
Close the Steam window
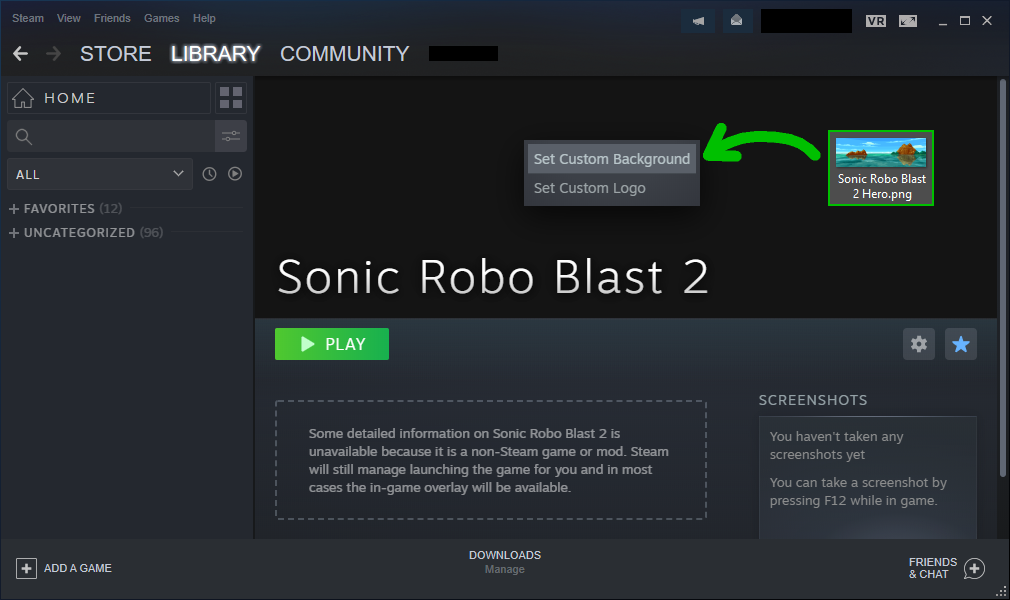pyautogui.click(x=987, y=21)
